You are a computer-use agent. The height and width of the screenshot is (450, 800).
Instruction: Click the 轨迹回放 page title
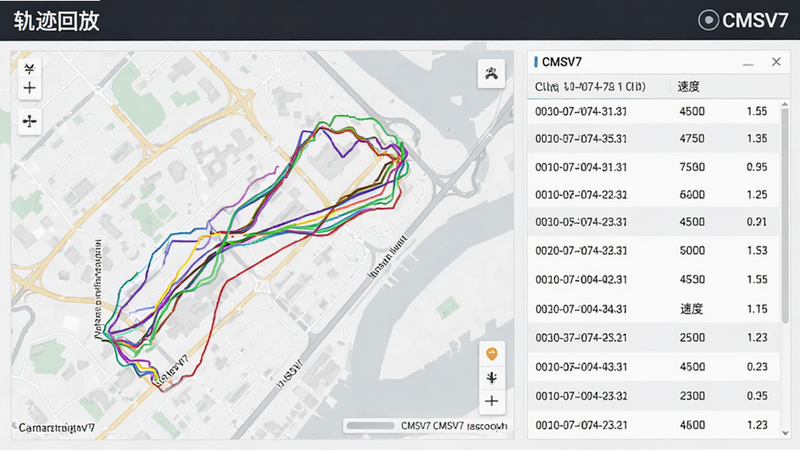click(57, 21)
